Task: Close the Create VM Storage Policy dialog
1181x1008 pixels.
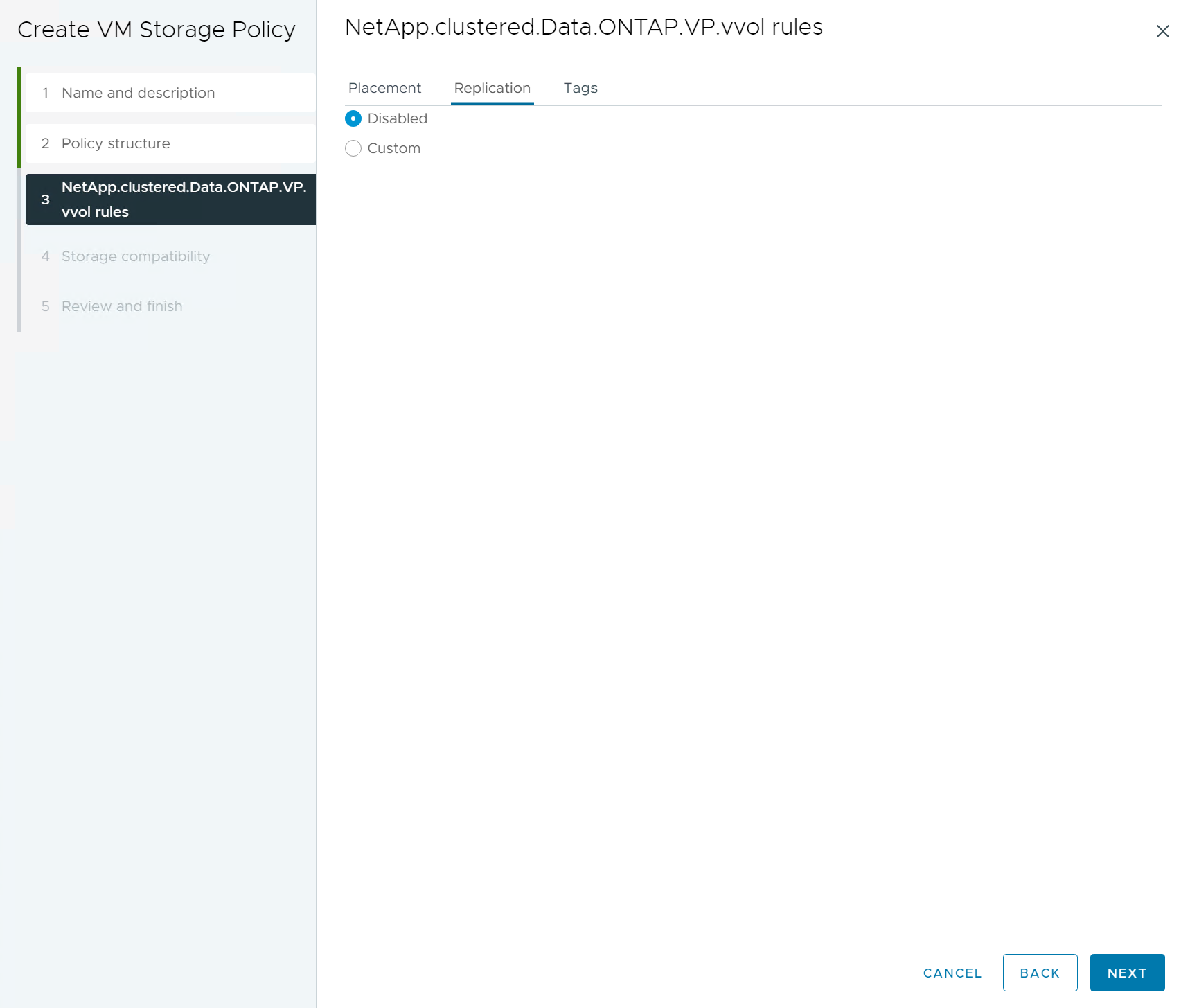Action: point(1162,31)
